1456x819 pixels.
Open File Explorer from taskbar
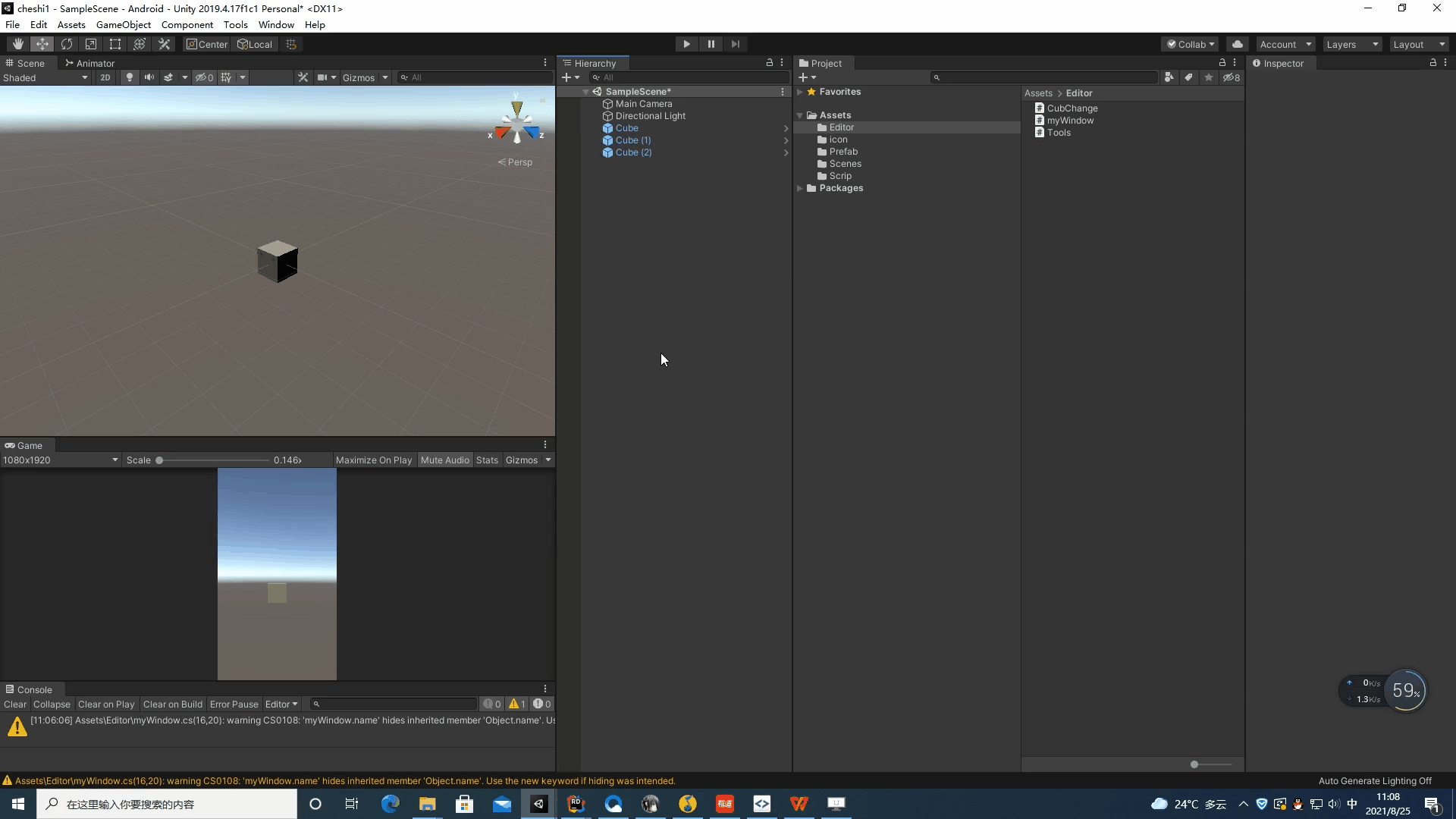[x=428, y=804]
